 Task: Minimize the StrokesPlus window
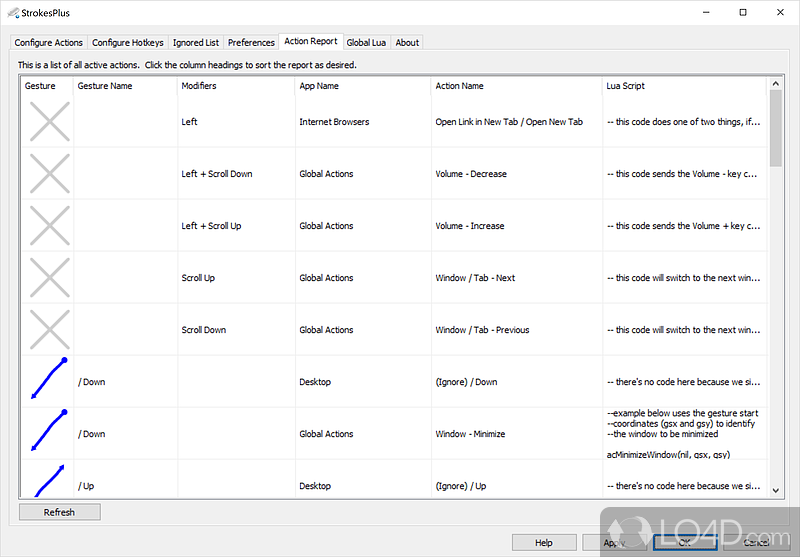706,12
